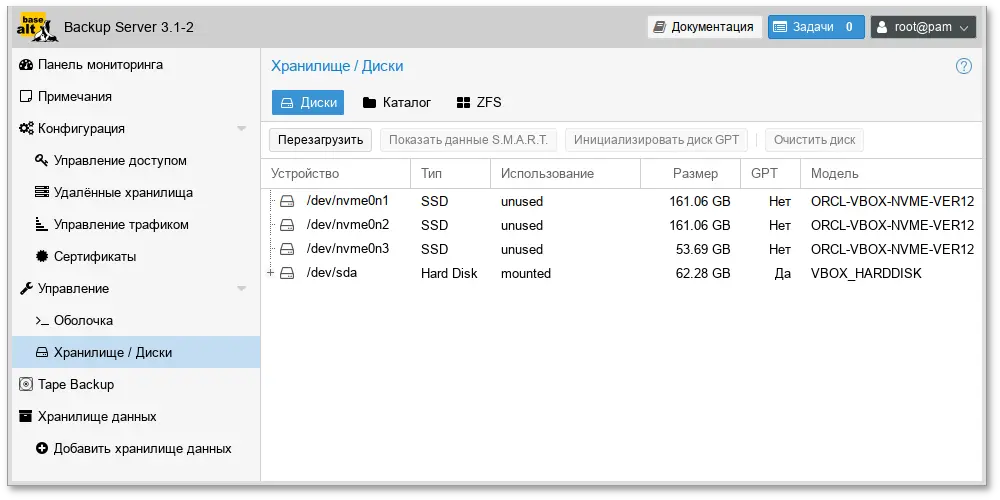This screenshot has height=500, width=1000.
Task: Click the wrench icon beside Управление
Action: [x=26, y=289]
